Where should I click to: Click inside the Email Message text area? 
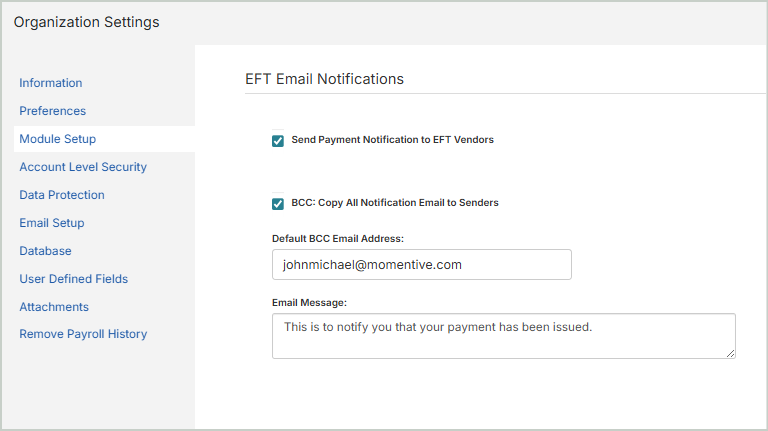[503, 336]
